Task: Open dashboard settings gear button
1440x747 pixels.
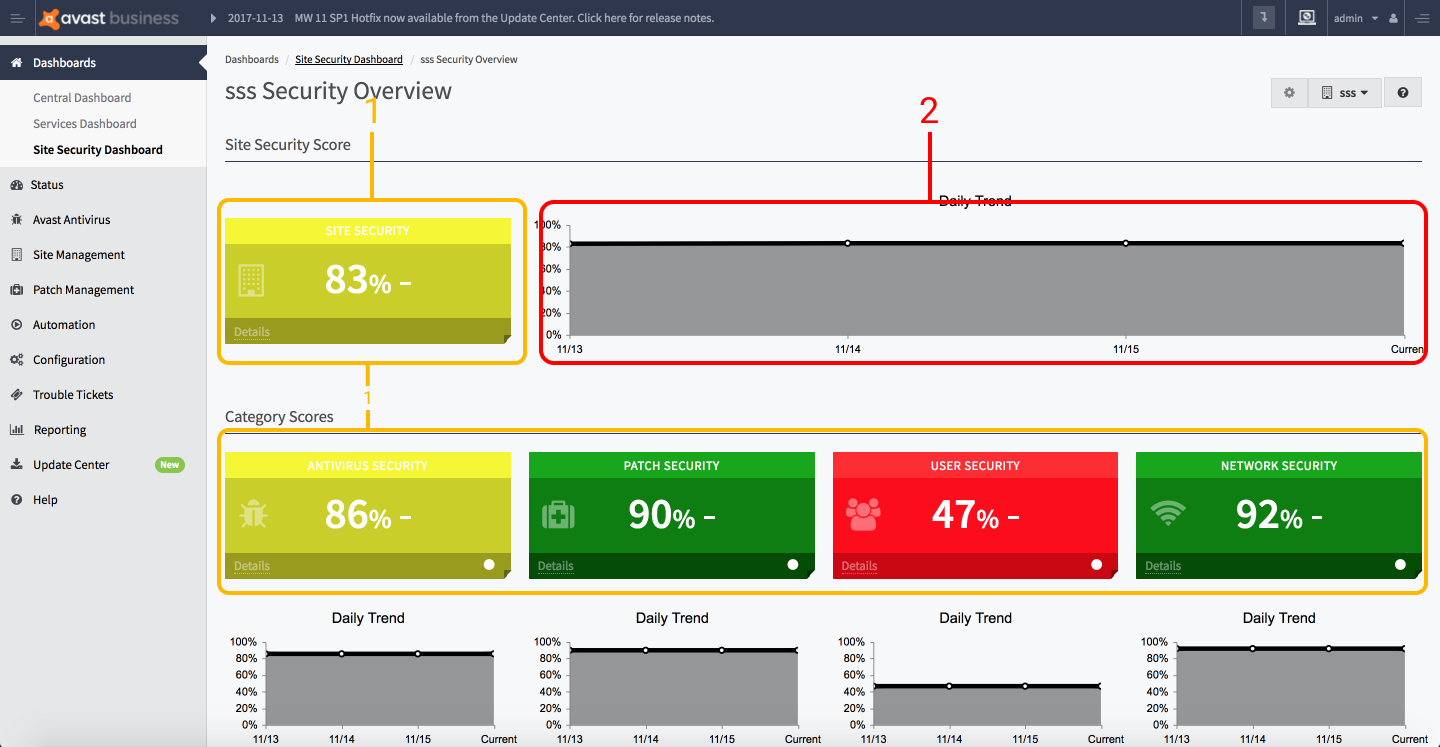Action: click(x=1289, y=93)
